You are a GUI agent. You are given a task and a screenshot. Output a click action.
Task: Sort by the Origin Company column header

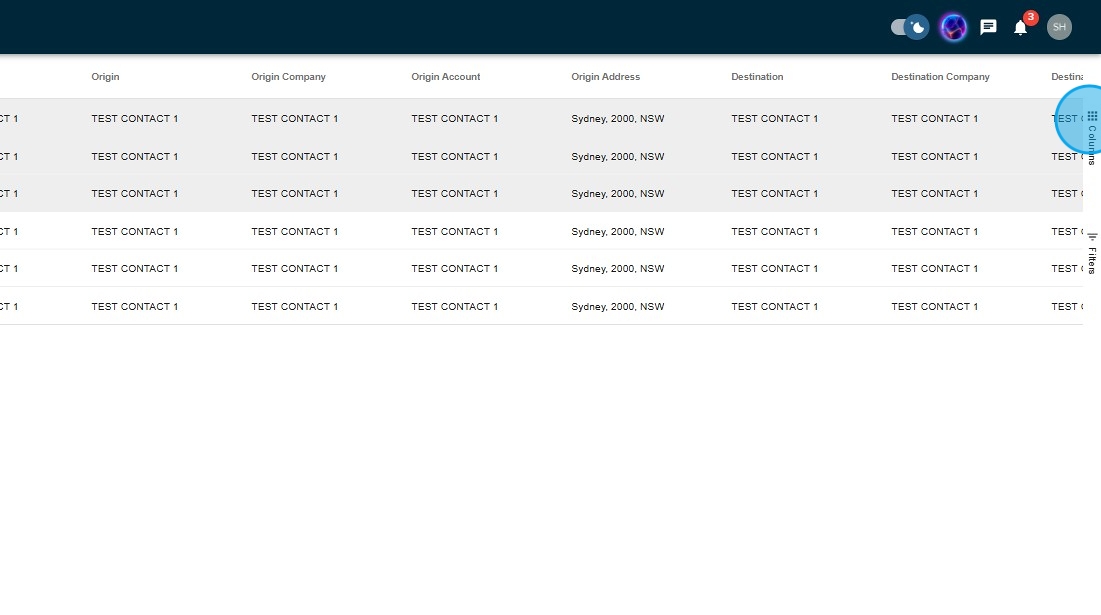point(288,77)
